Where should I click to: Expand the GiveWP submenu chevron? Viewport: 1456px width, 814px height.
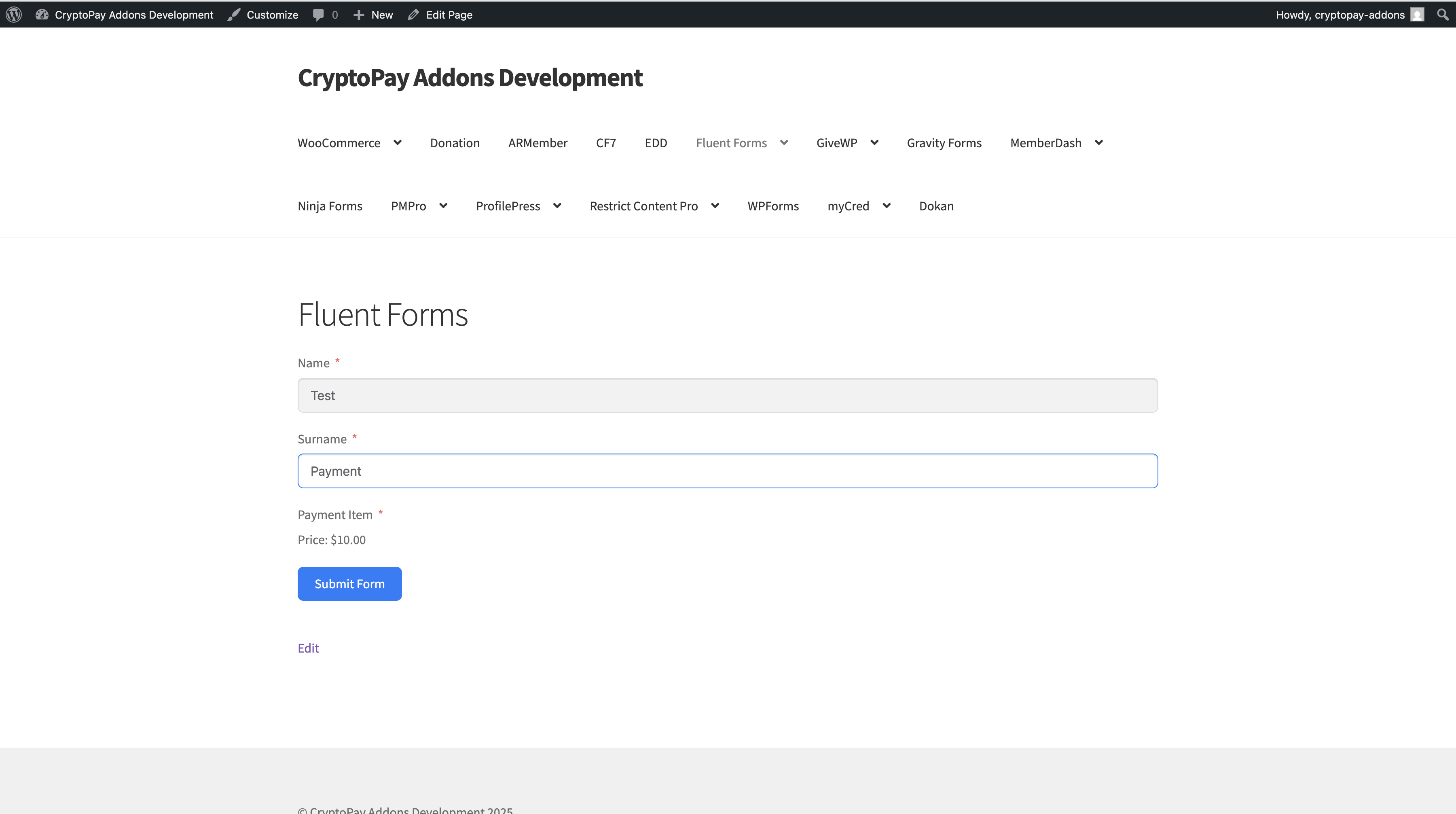tap(874, 142)
